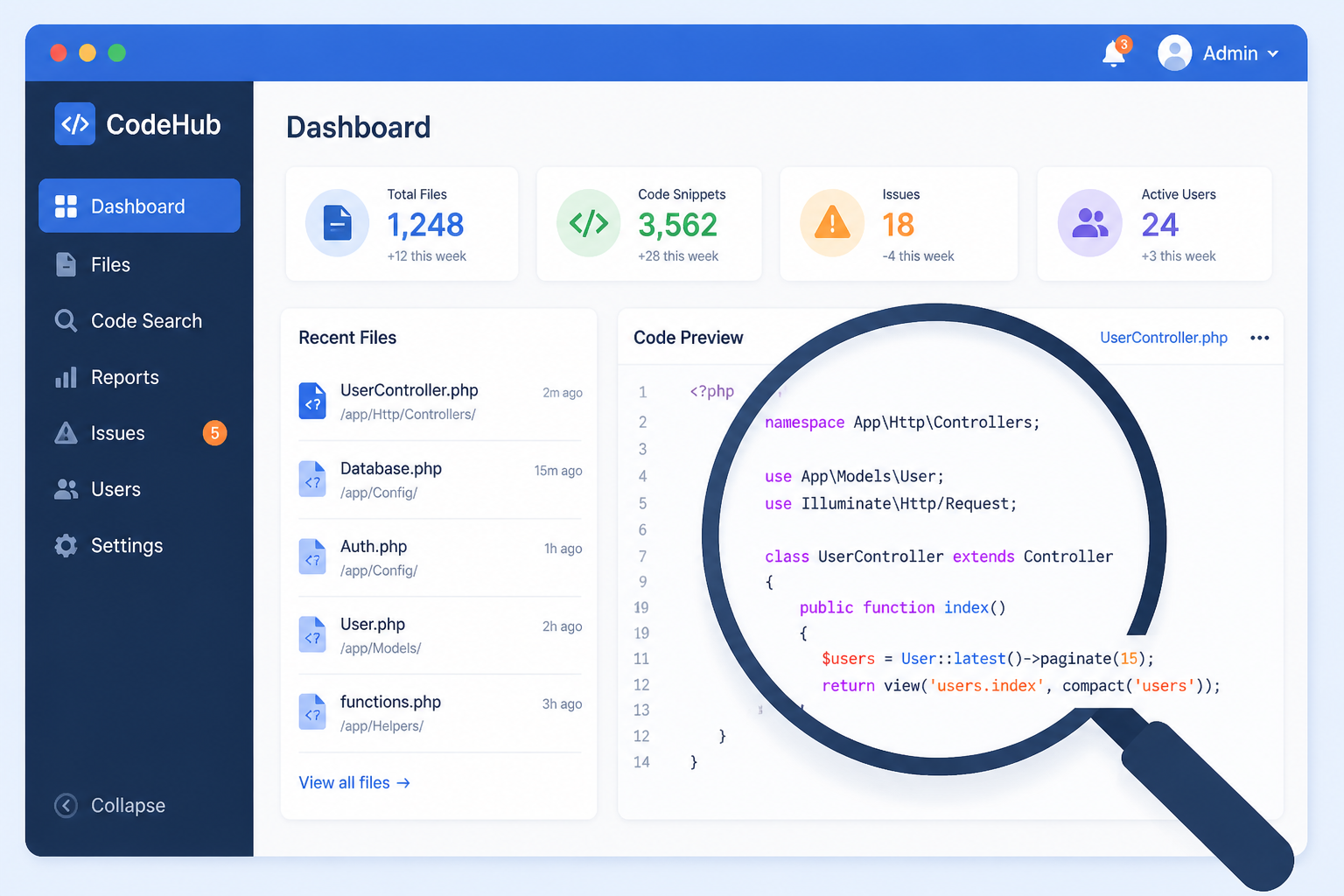1344x896 pixels.
Task: Click the Total Files document icon
Action: [x=337, y=223]
